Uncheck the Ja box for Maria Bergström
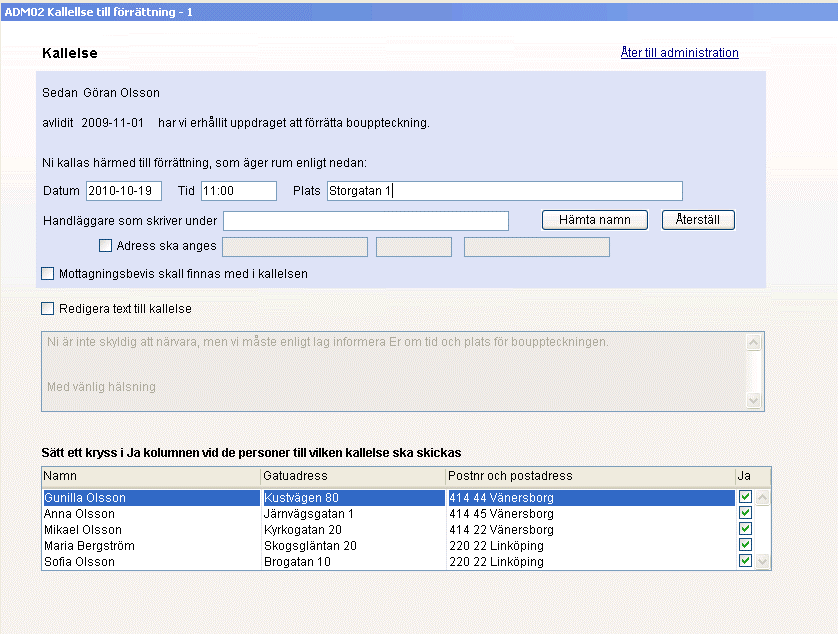838x634 pixels. click(744, 545)
